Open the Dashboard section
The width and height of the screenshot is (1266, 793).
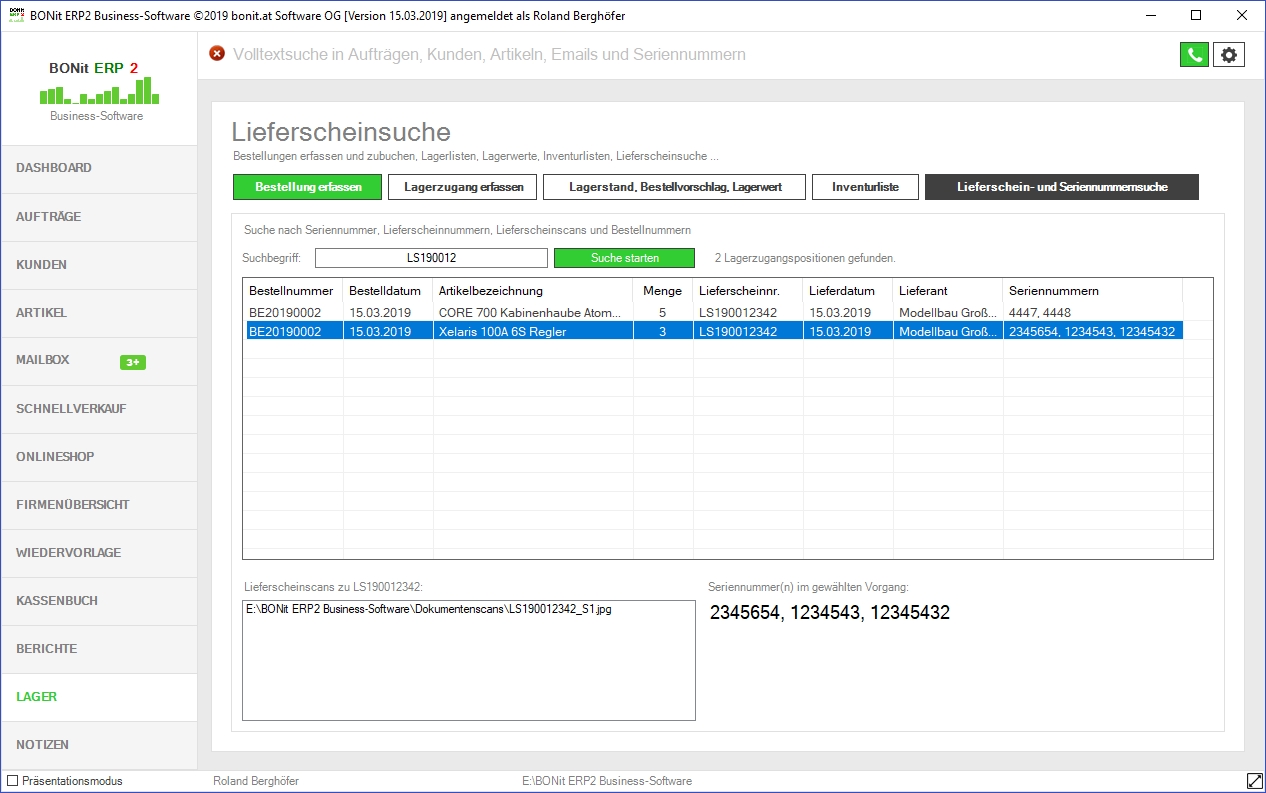[x=98, y=168]
